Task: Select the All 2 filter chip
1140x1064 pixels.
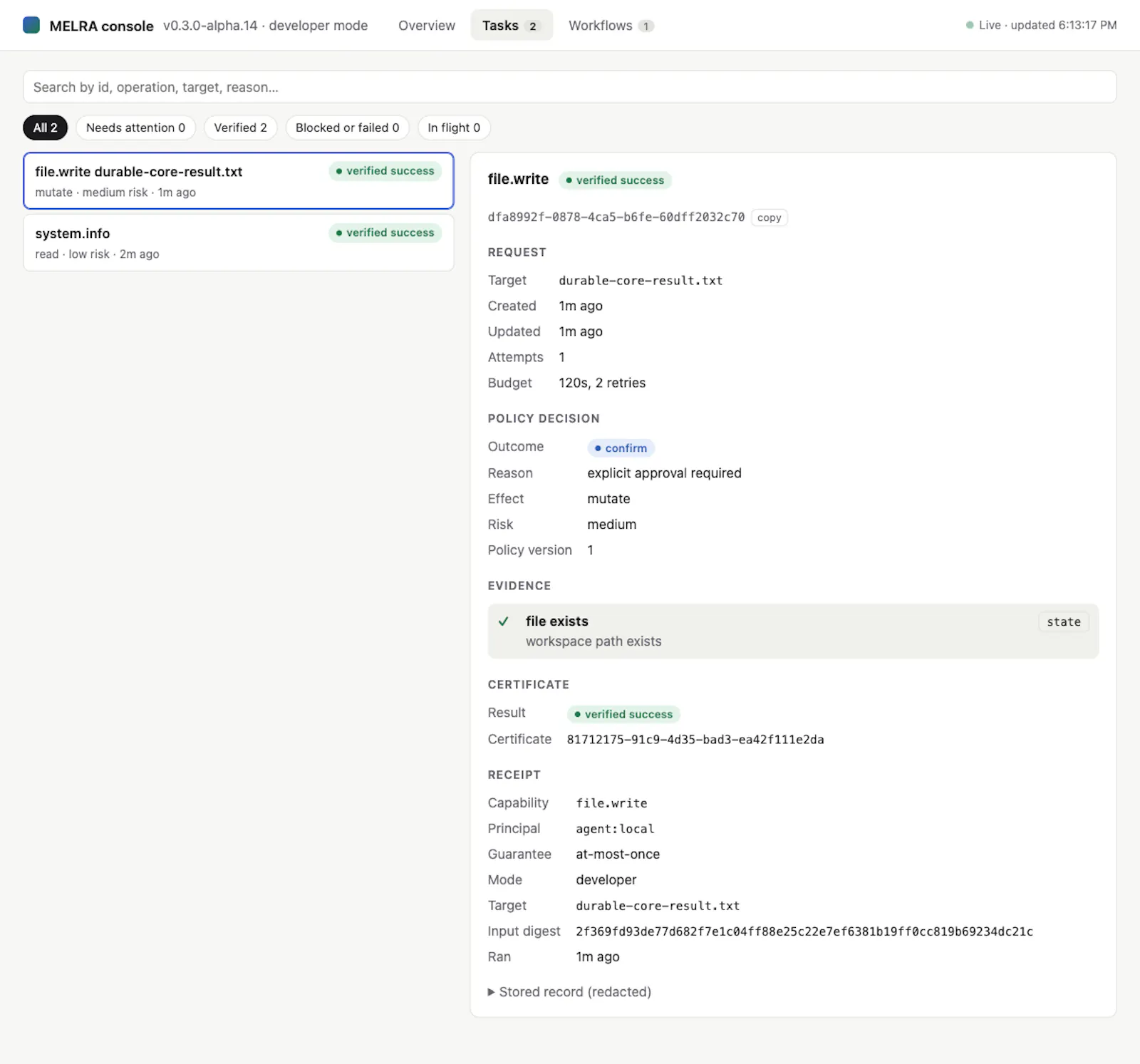Action: pyautogui.click(x=45, y=128)
